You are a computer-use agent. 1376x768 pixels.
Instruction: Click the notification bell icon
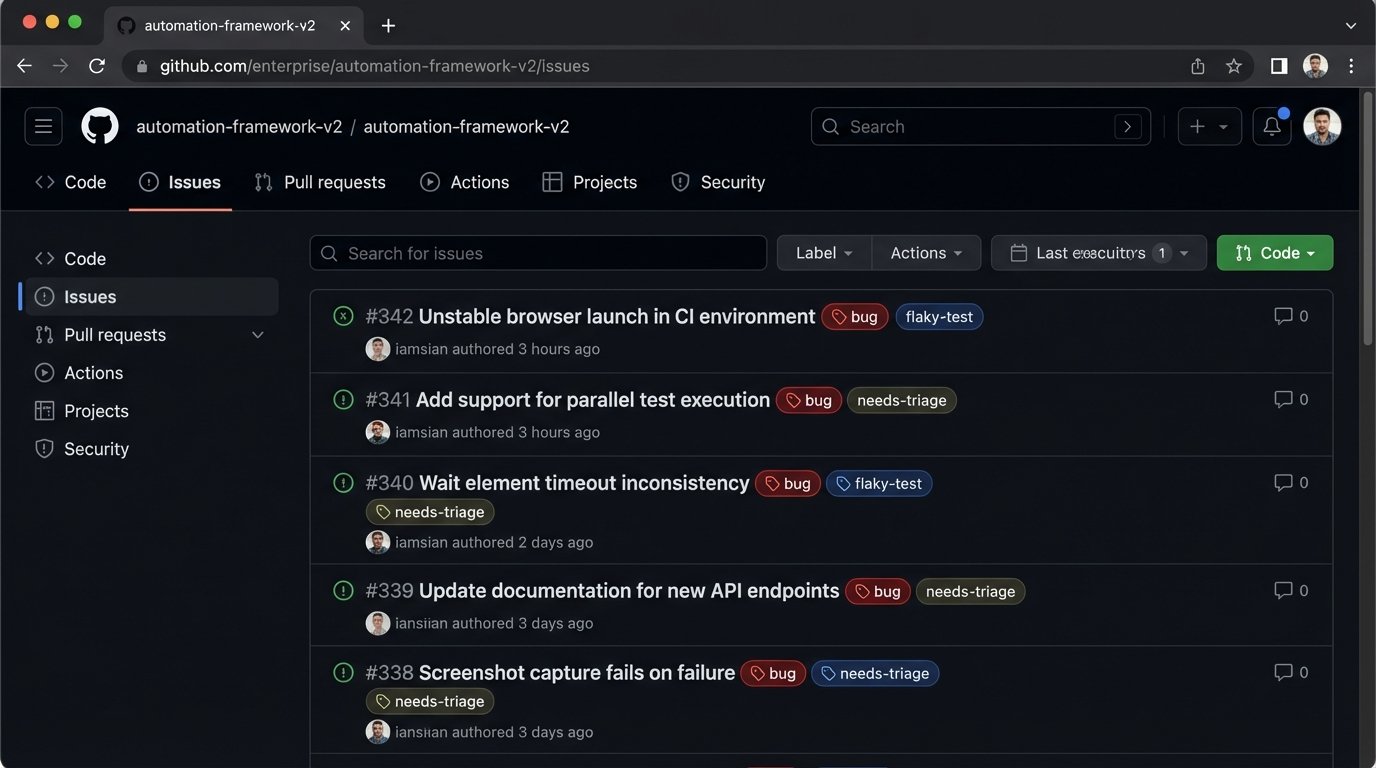1270,126
